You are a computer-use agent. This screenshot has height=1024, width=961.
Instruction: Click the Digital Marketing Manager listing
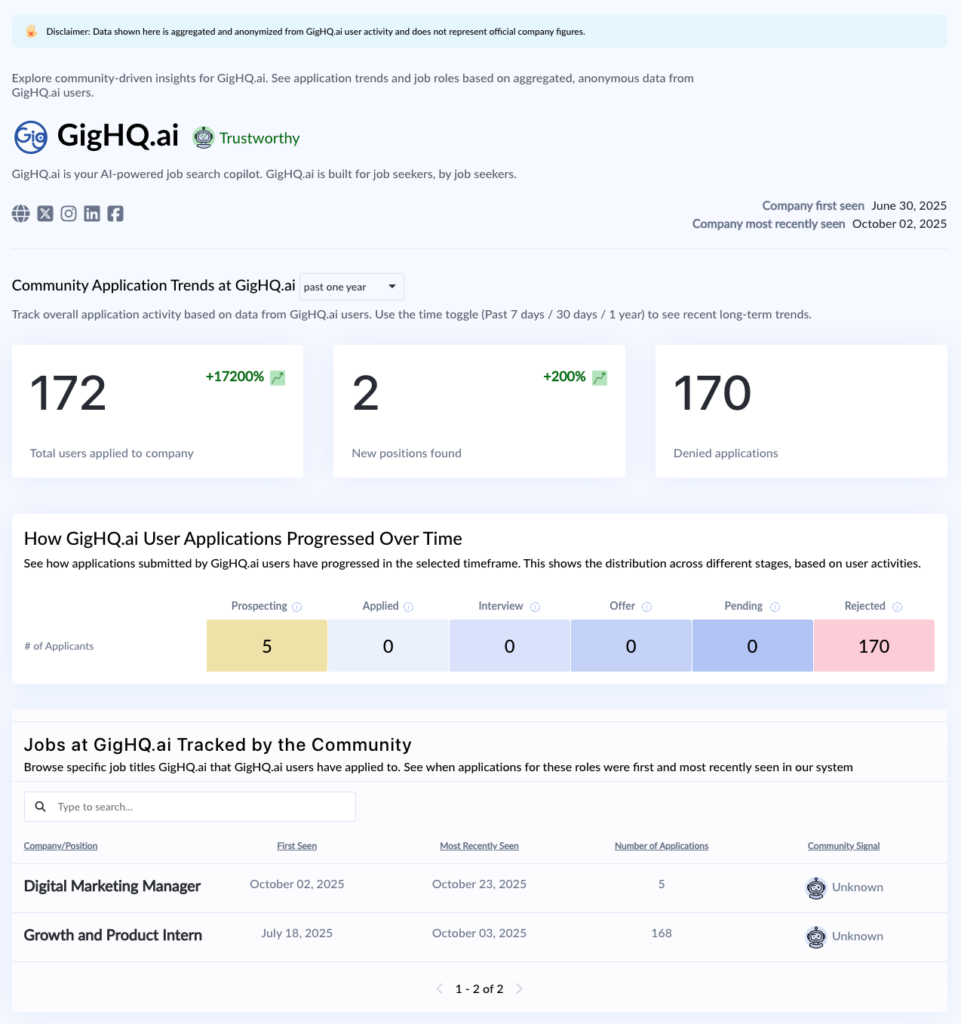(112, 886)
